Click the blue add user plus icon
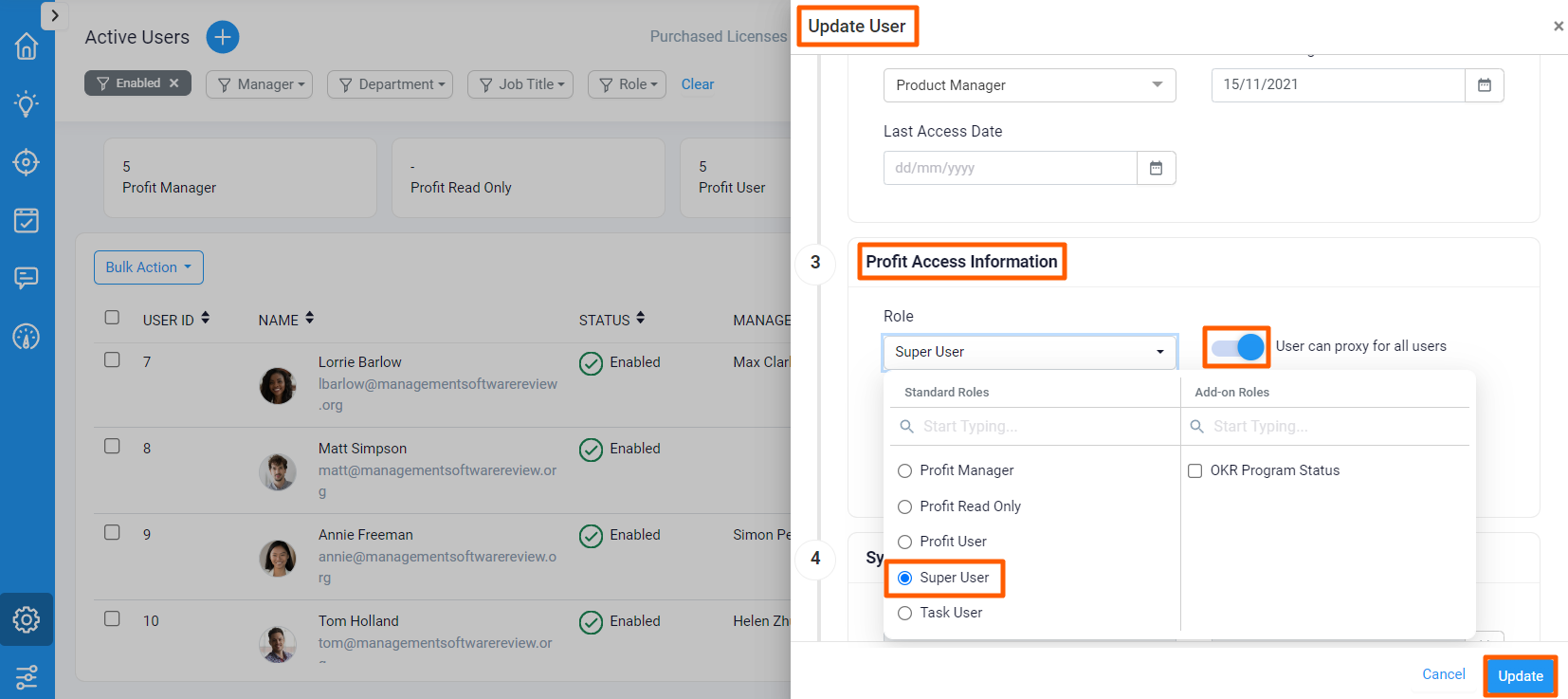The height and width of the screenshot is (699, 1568). [x=223, y=37]
